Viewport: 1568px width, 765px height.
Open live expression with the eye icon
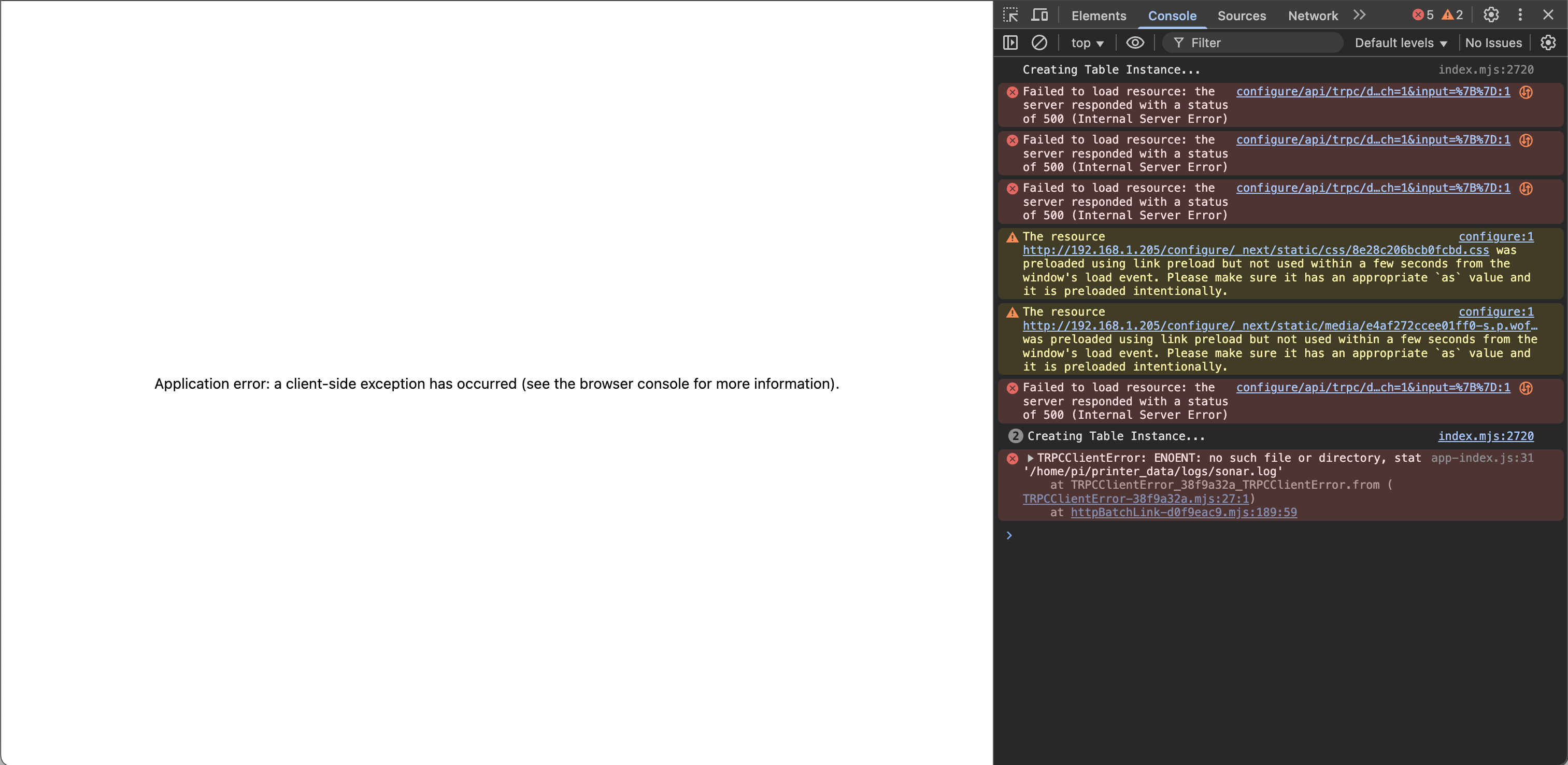click(1135, 42)
